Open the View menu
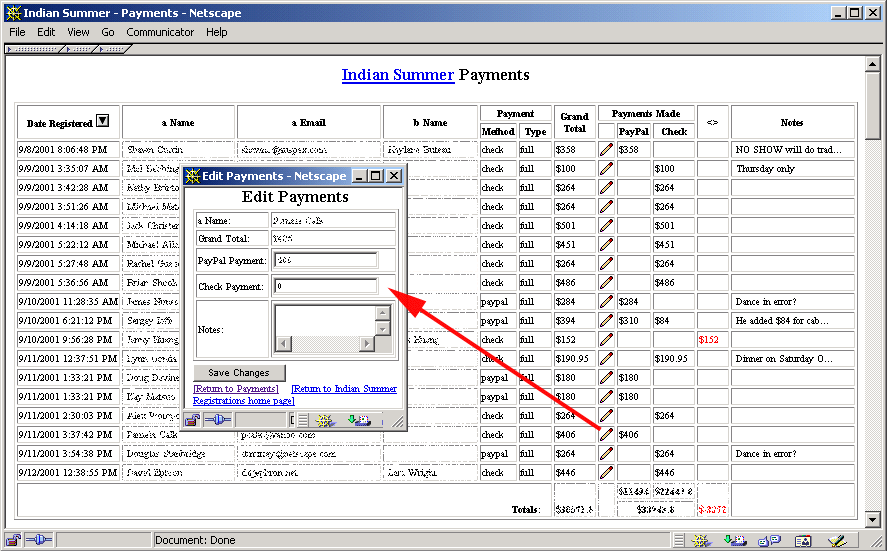This screenshot has width=887, height=551. pos(78,32)
